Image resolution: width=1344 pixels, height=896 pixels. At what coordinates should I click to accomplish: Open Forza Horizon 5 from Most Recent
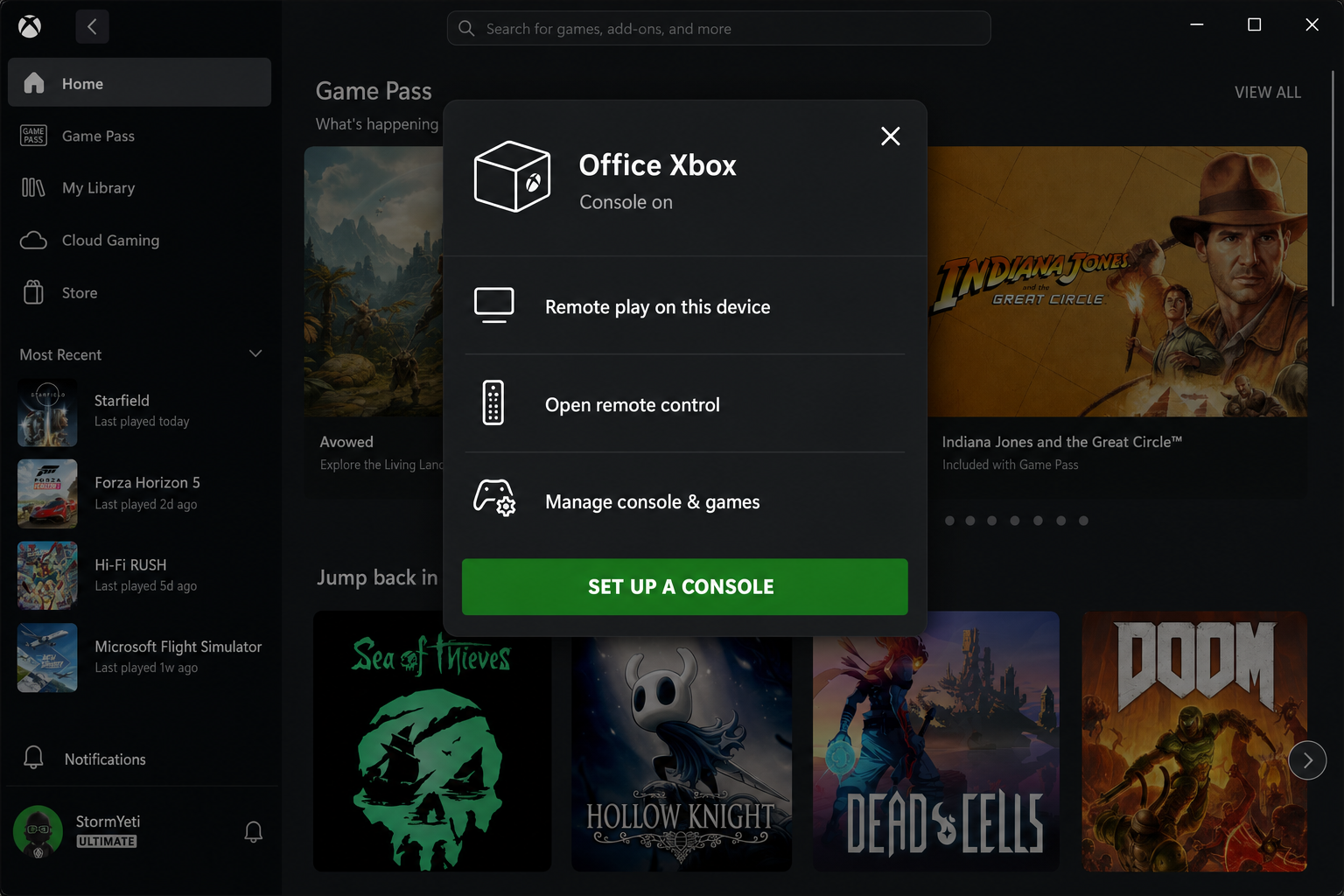click(x=139, y=493)
